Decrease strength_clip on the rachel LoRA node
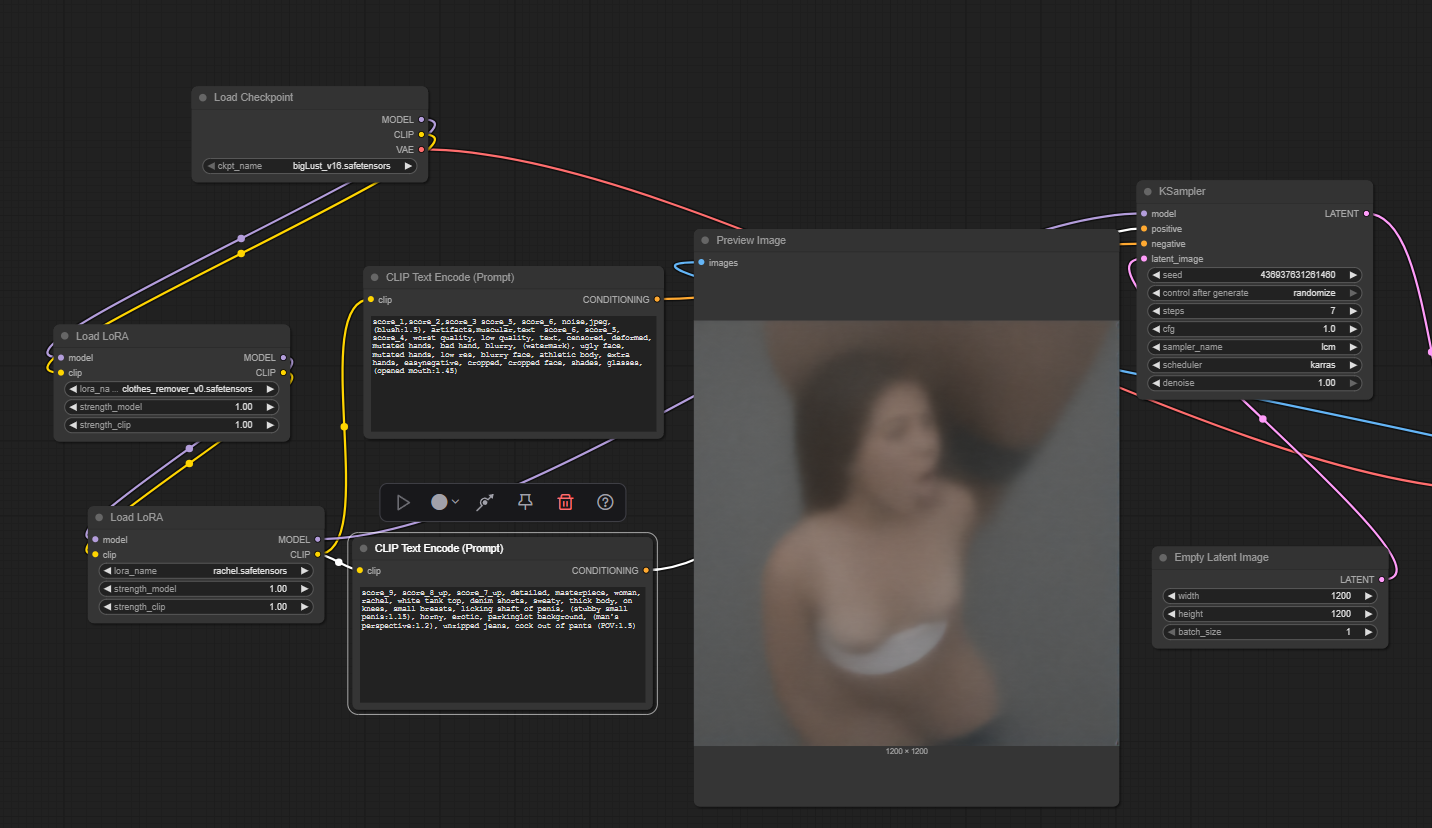This screenshot has height=828, width=1432. tap(107, 607)
